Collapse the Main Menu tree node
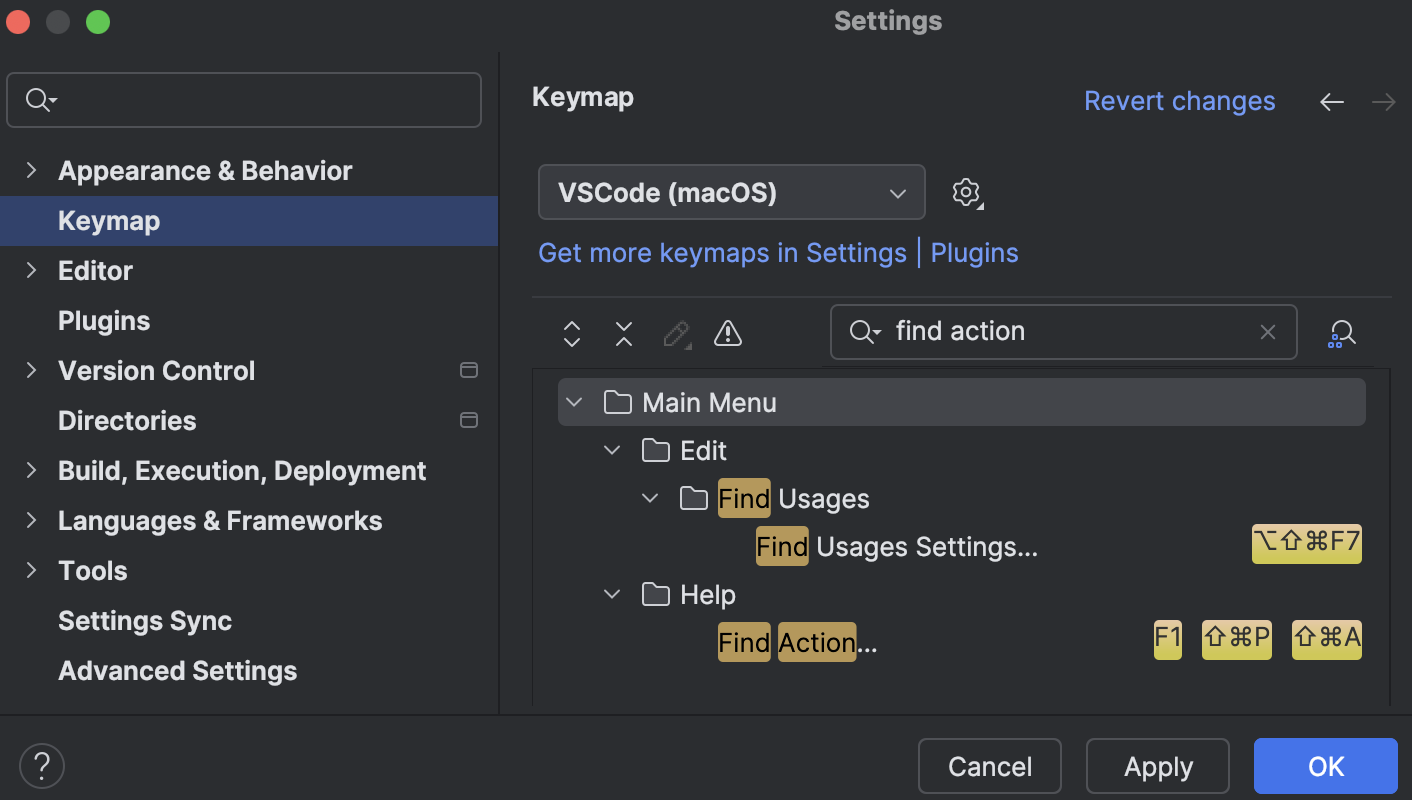Image resolution: width=1412 pixels, height=800 pixels. tap(574, 402)
